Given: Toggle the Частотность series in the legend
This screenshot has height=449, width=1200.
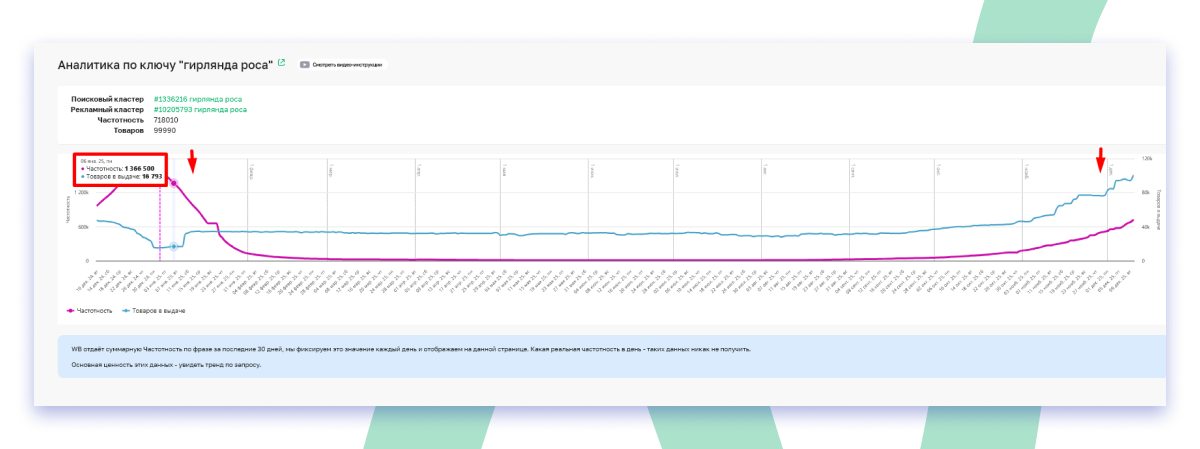Looking at the screenshot, I should coord(90,311).
